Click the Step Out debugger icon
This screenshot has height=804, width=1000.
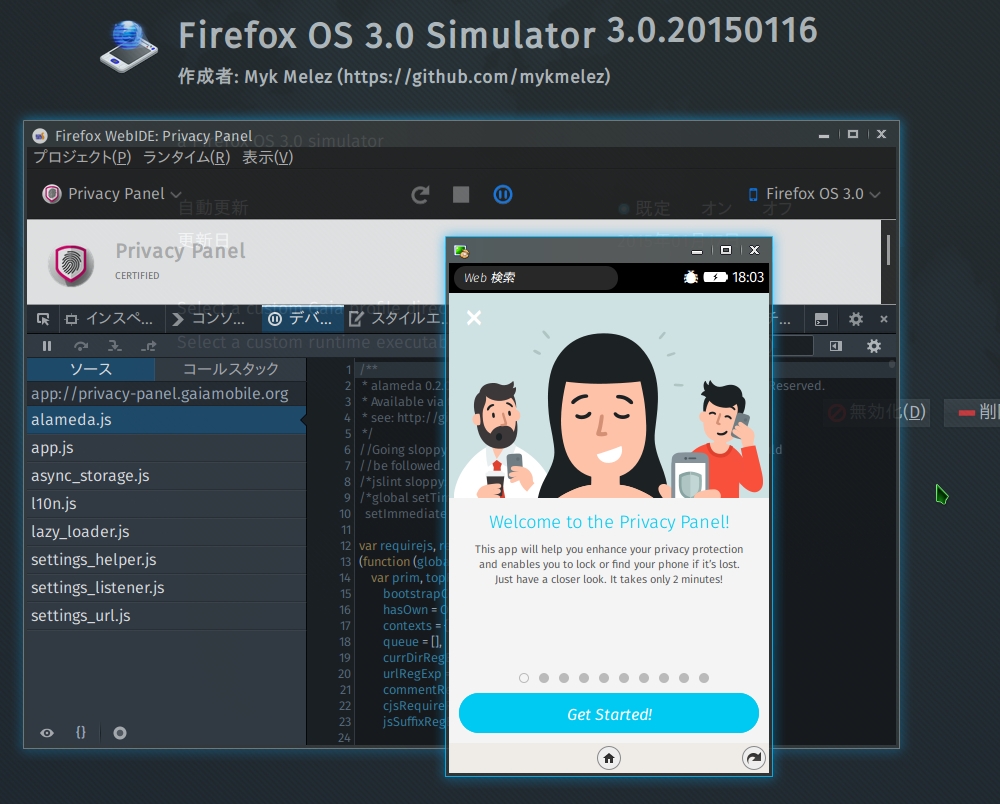(x=148, y=346)
